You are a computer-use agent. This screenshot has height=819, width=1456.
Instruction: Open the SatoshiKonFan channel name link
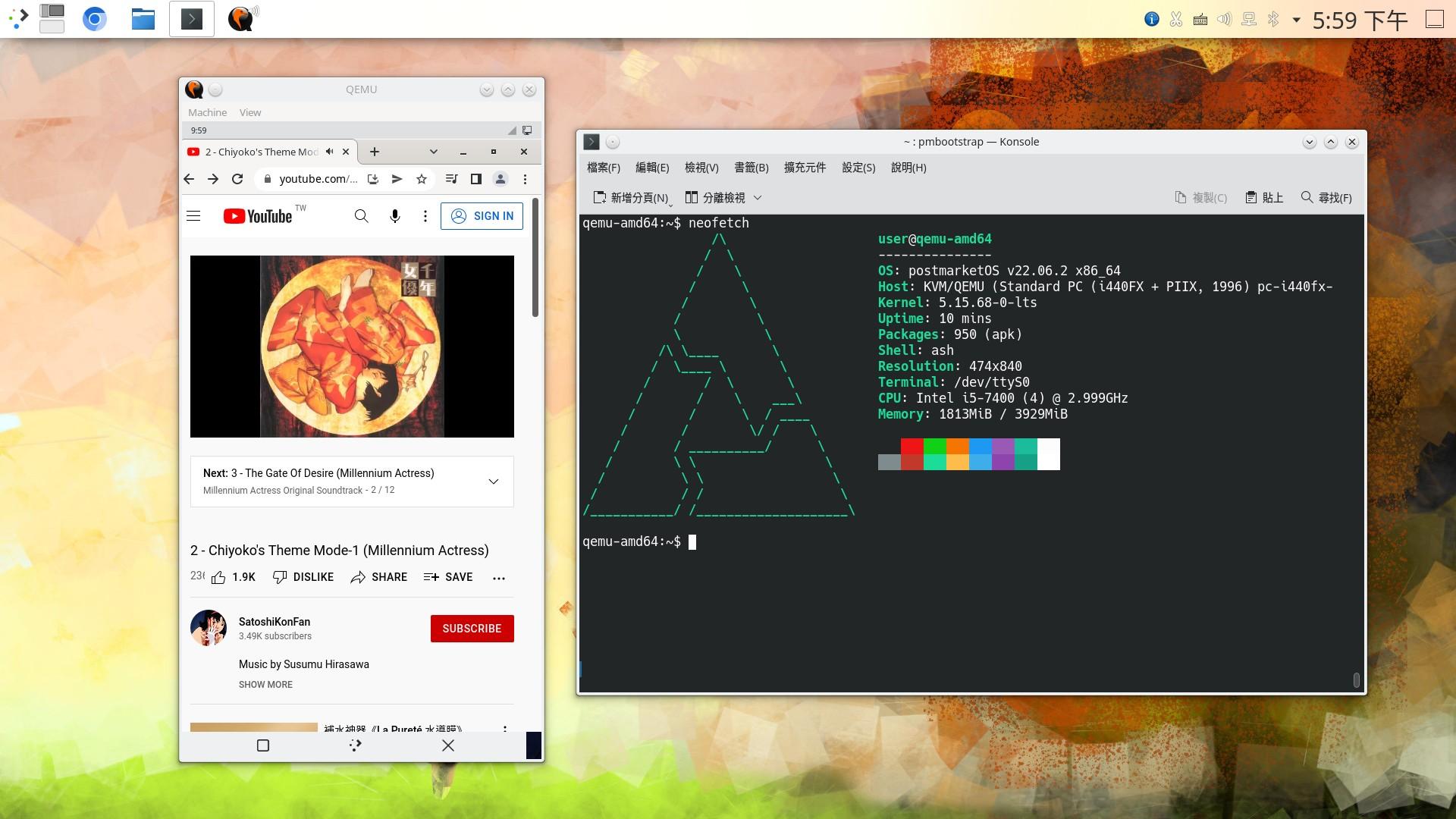click(275, 622)
